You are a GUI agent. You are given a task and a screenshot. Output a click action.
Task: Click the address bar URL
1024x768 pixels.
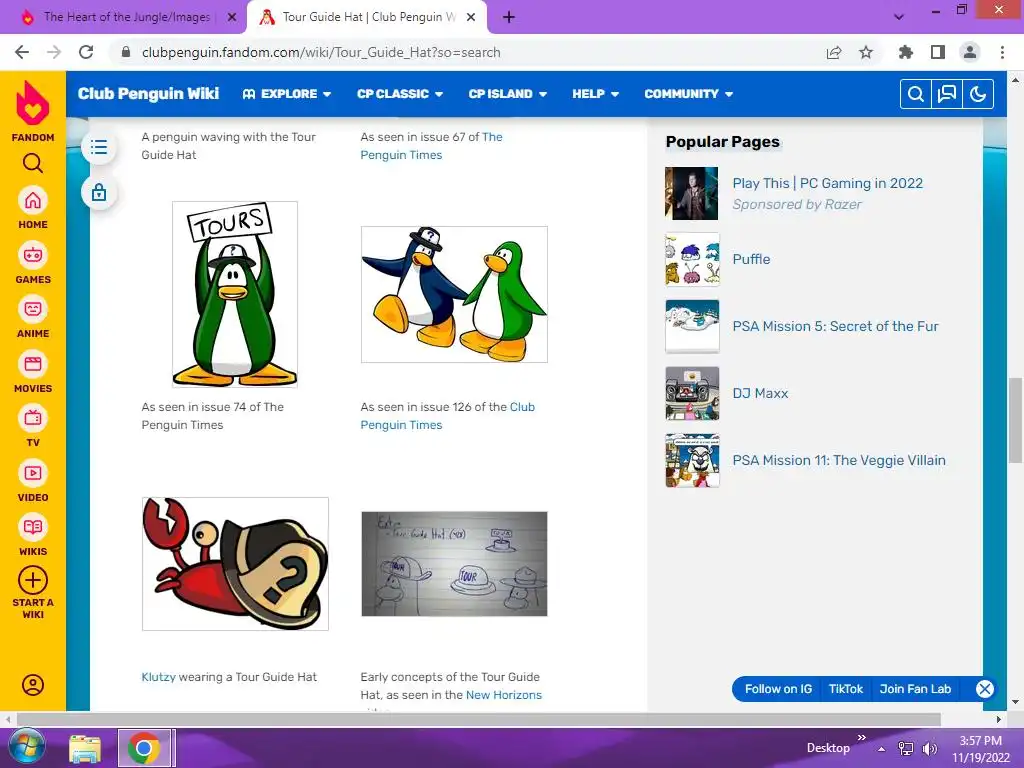[x=321, y=52]
